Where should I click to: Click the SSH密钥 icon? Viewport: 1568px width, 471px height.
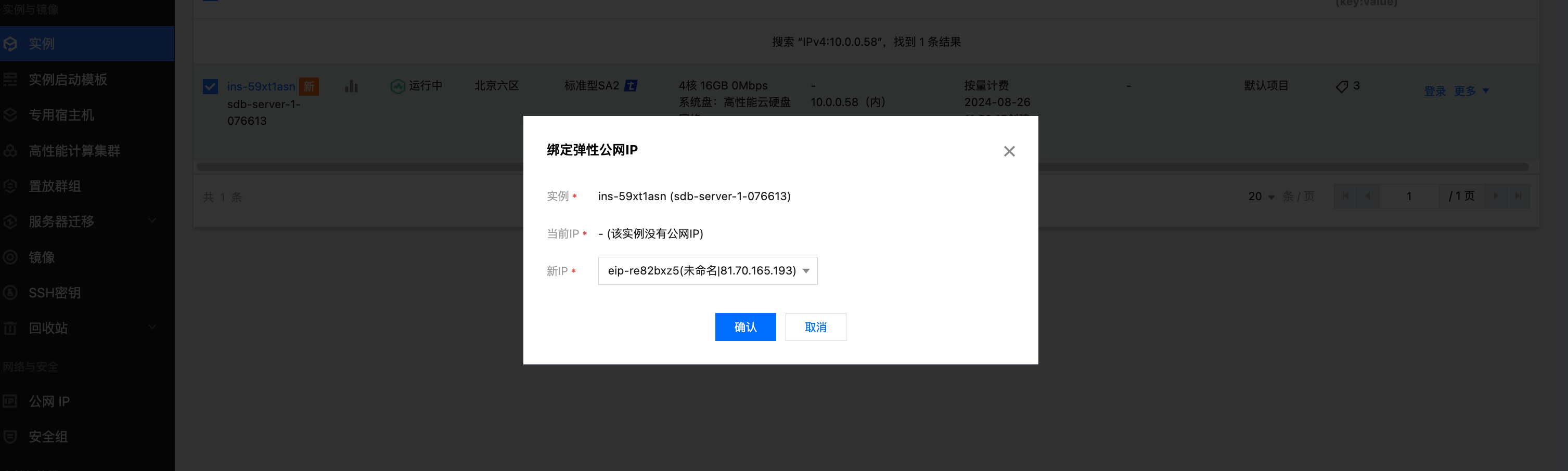tap(10, 293)
